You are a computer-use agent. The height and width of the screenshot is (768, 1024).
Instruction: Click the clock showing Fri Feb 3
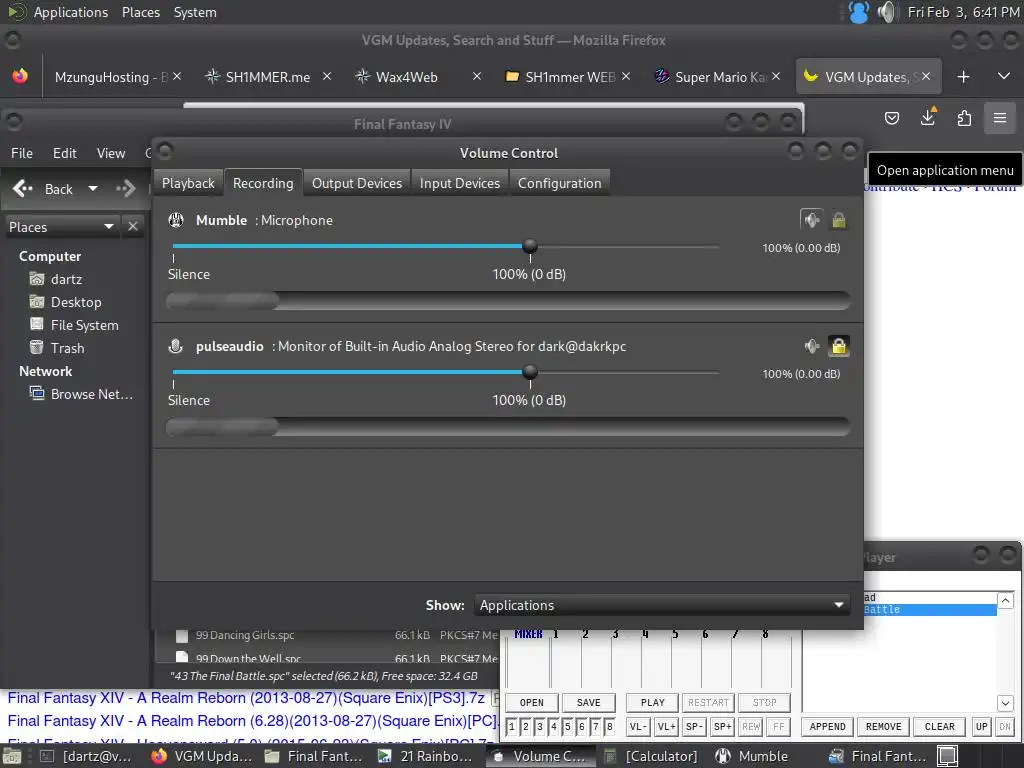pos(963,12)
